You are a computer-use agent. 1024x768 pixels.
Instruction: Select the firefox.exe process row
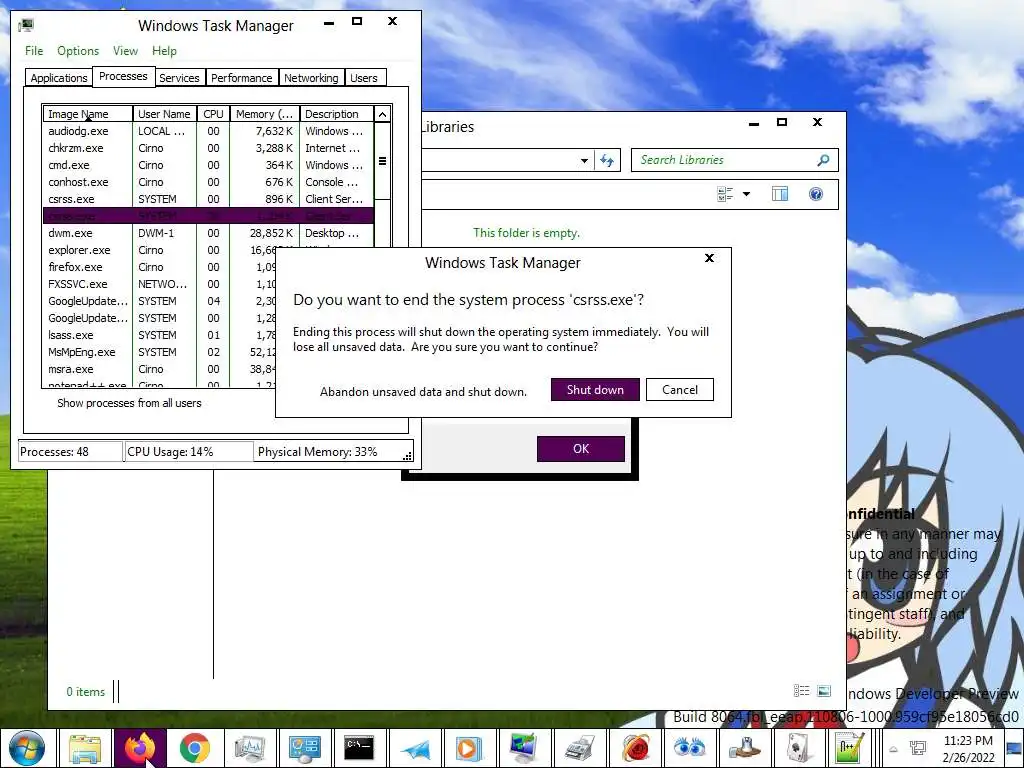point(159,267)
